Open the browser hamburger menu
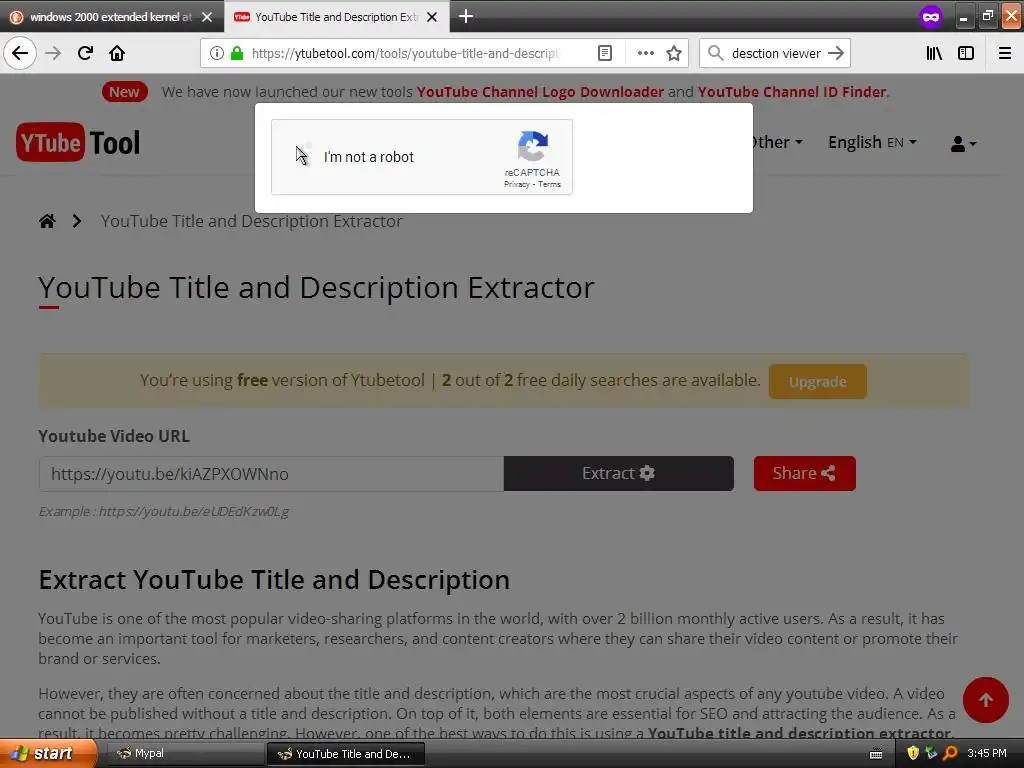This screenshot has width=1024, height=768. click(x=1005, y=53)
